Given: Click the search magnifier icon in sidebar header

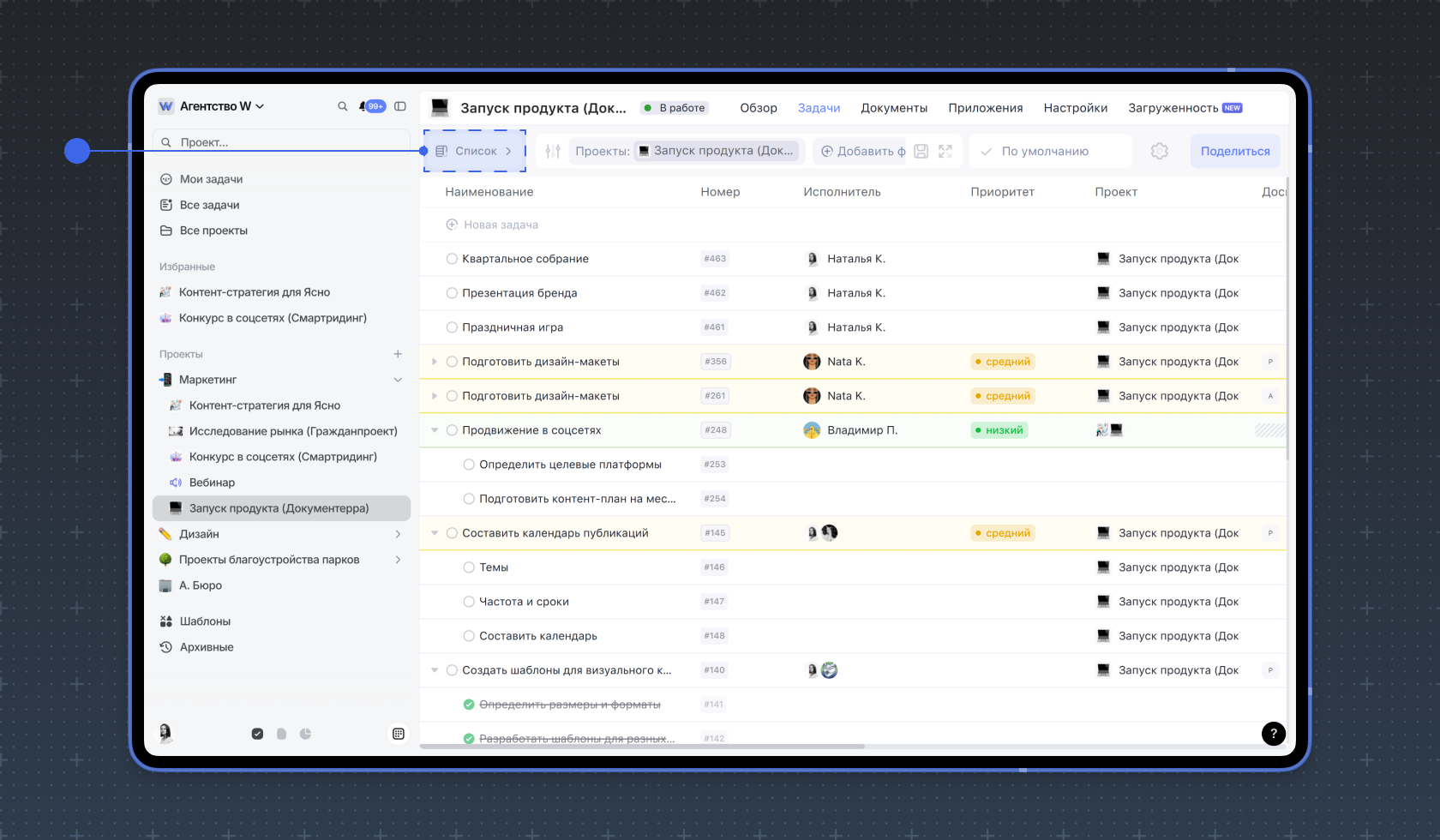Looking at the screenshot, I should click(x=343, y=106).
